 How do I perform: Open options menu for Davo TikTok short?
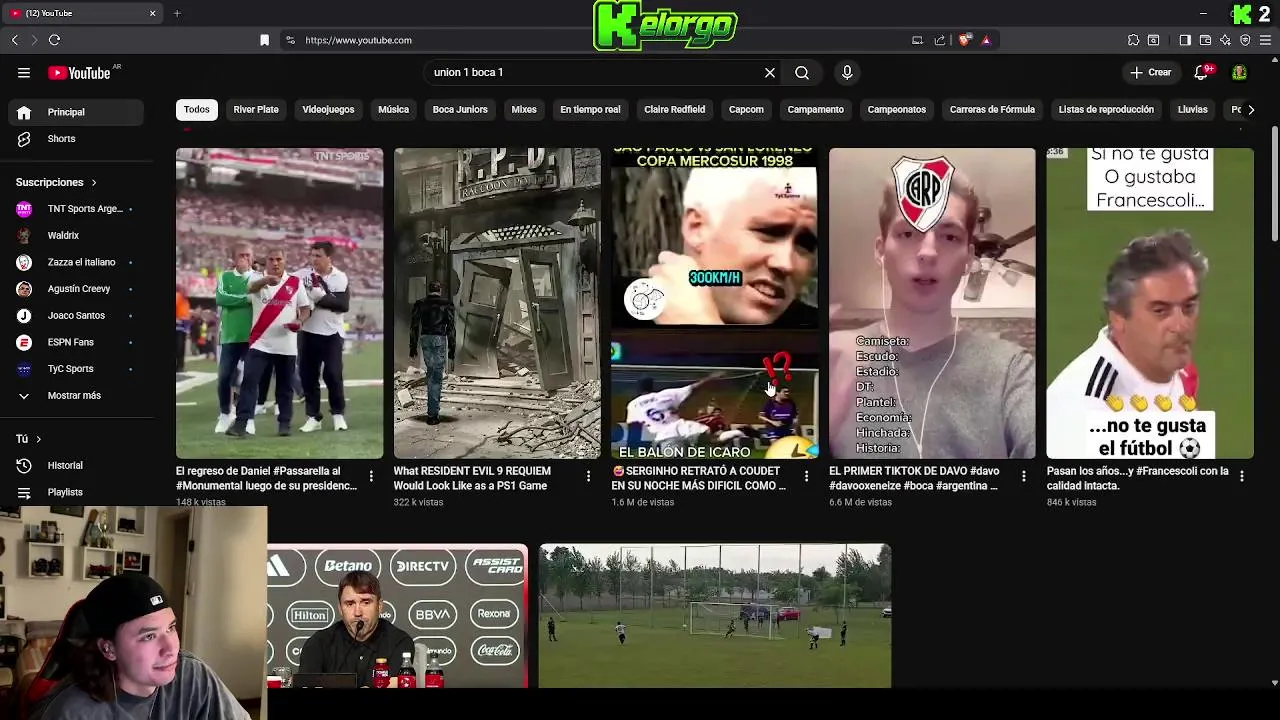(1023, 477)
